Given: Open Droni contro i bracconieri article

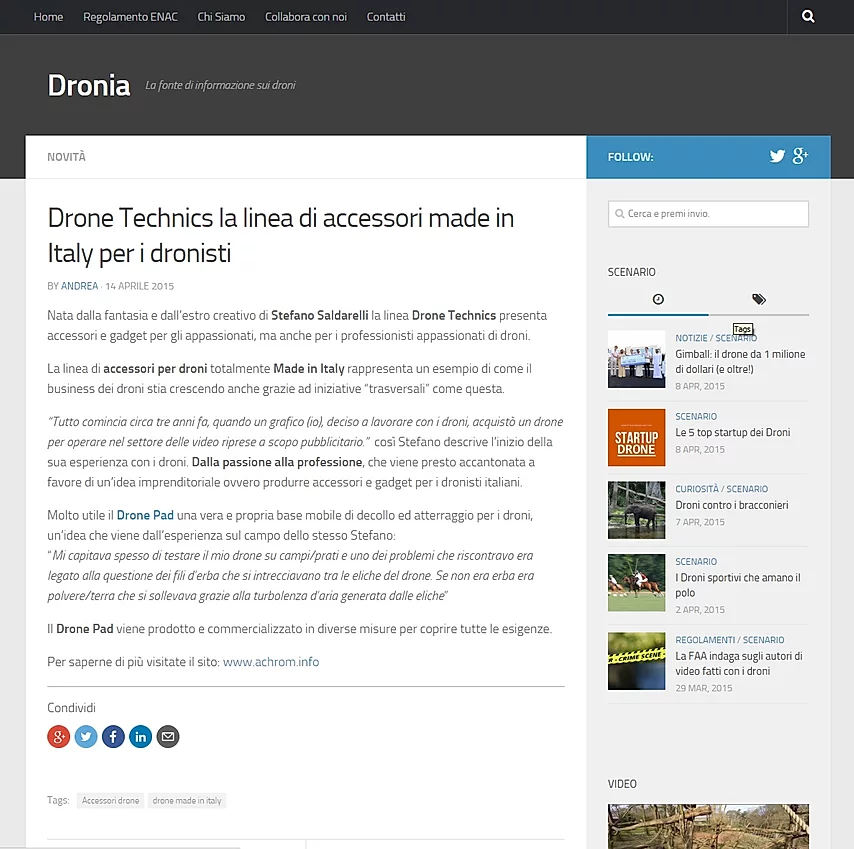Looking at the screenshot, I should click(731, 505).
